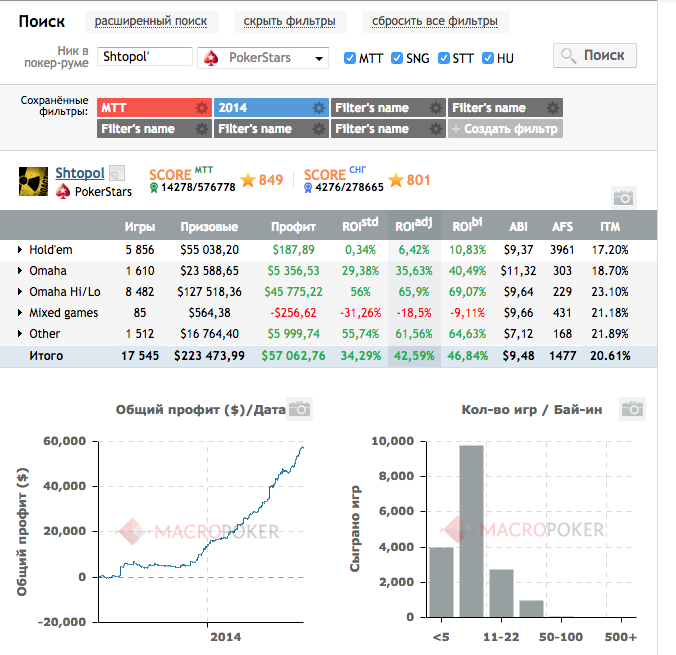This screenshot has width=676, height=655.
Task: Click the Поиск search button
Action: tap(595, 56)
